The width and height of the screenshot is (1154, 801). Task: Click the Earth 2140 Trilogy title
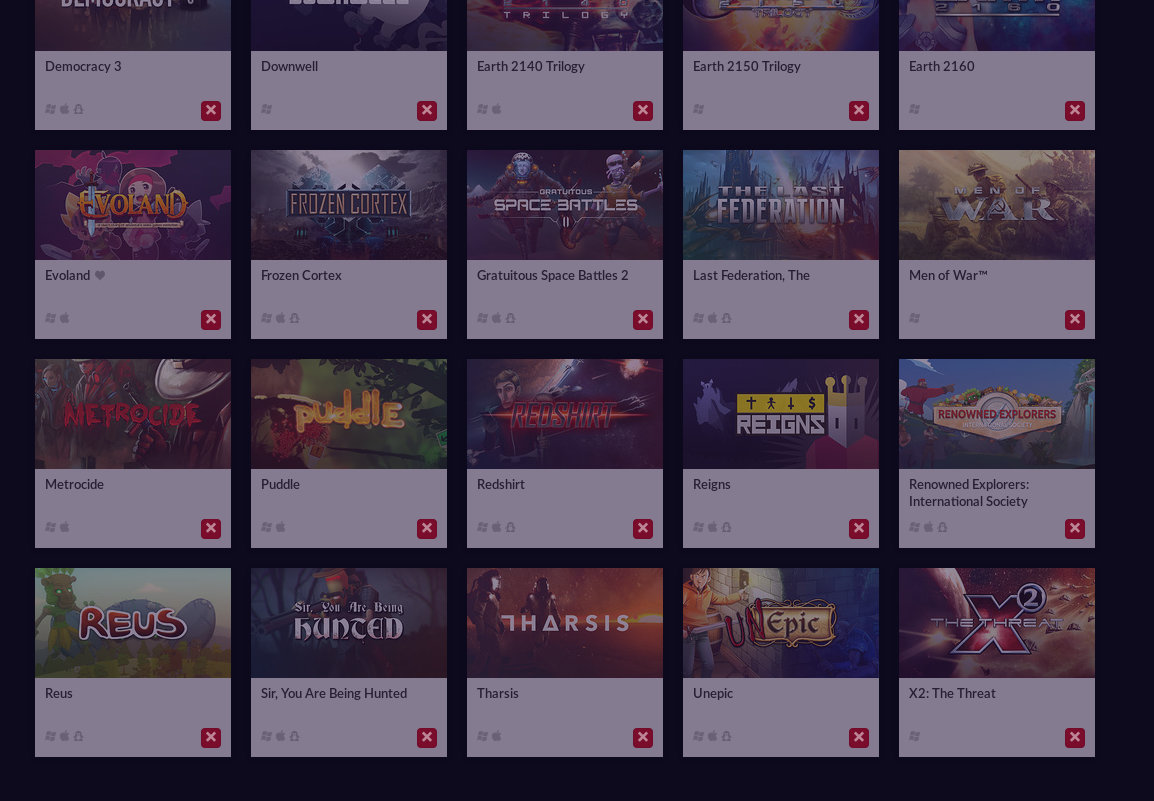coord(531,66)
